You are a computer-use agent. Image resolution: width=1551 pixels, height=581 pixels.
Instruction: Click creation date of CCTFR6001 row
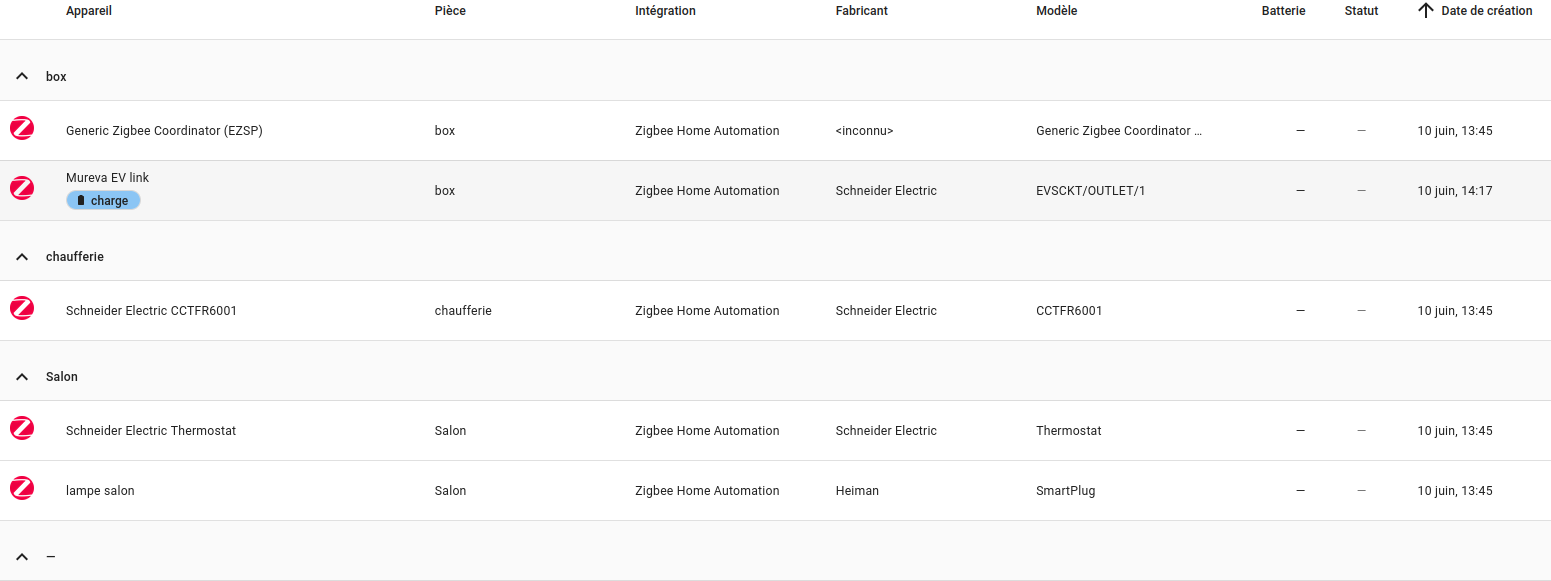tap(1455, 311)
